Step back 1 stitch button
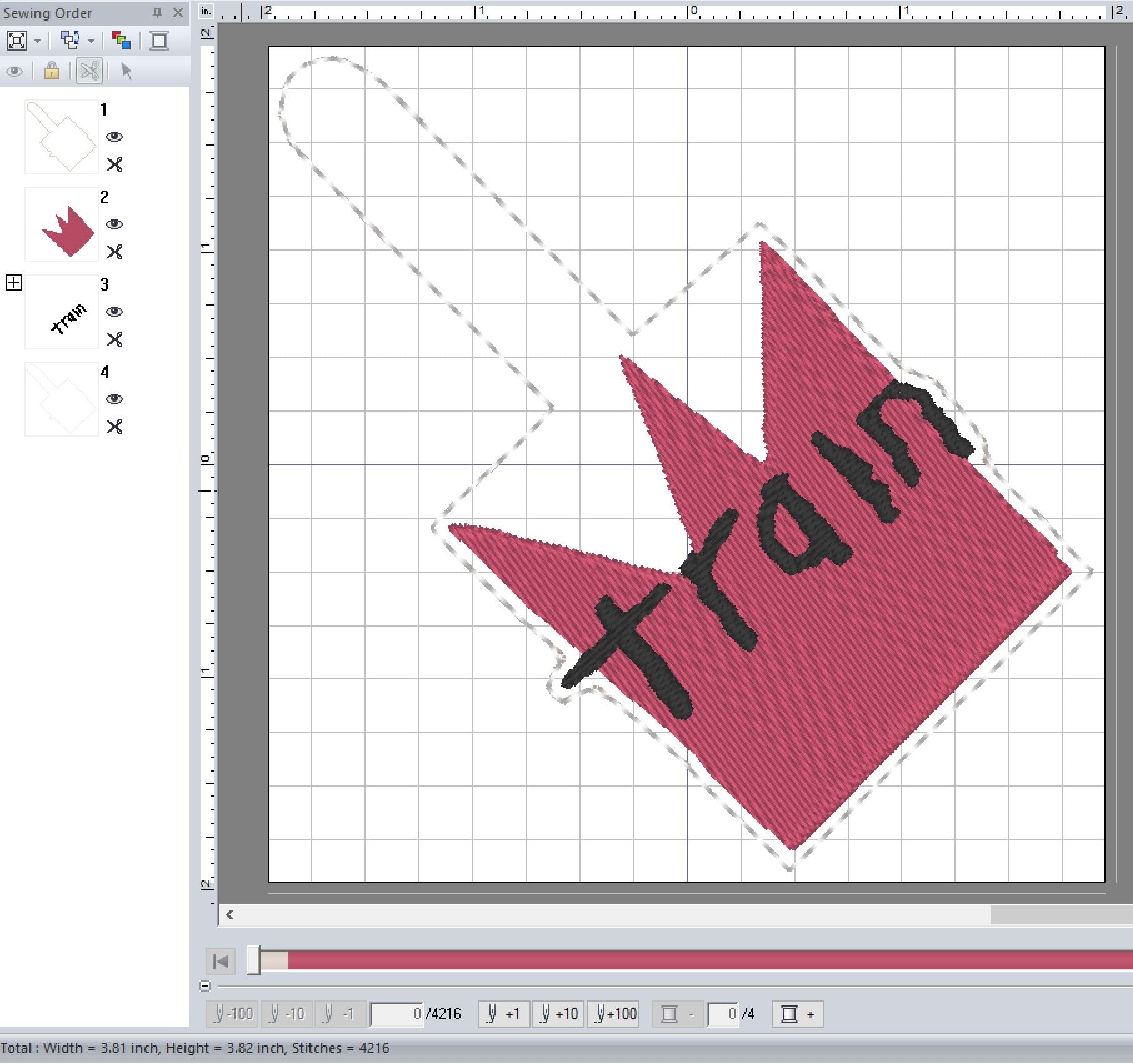This screenshot has height=1064, width=1133. tap(339, 1014)
